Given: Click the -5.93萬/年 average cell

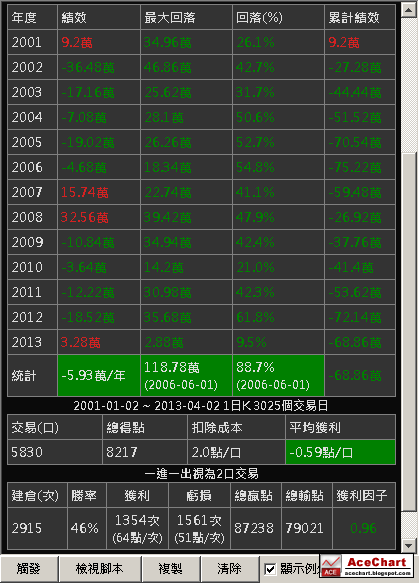Looking at the screenshot, I should [x=99, y=376].
